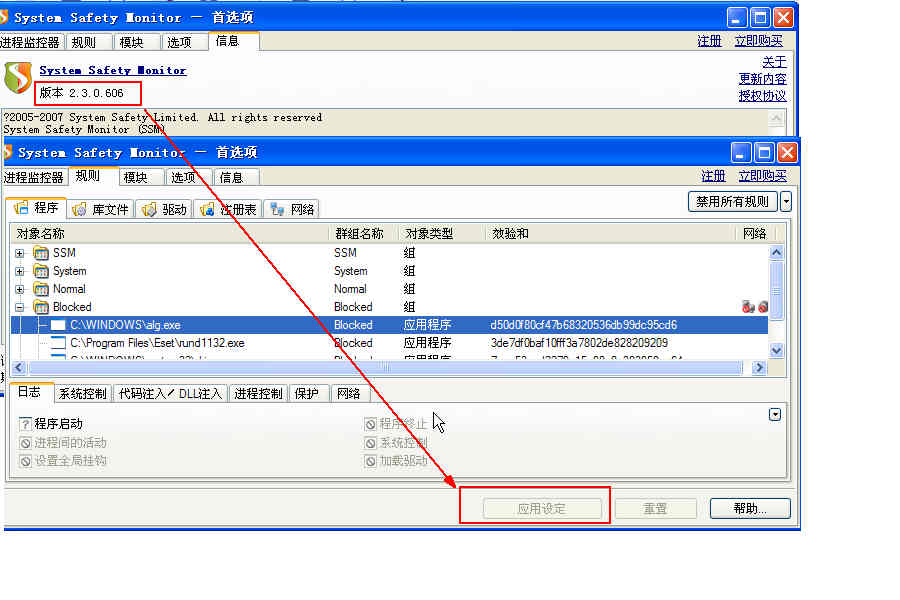Click the 重置 button
Screen dimensions: 900x600
click(655, 508)
